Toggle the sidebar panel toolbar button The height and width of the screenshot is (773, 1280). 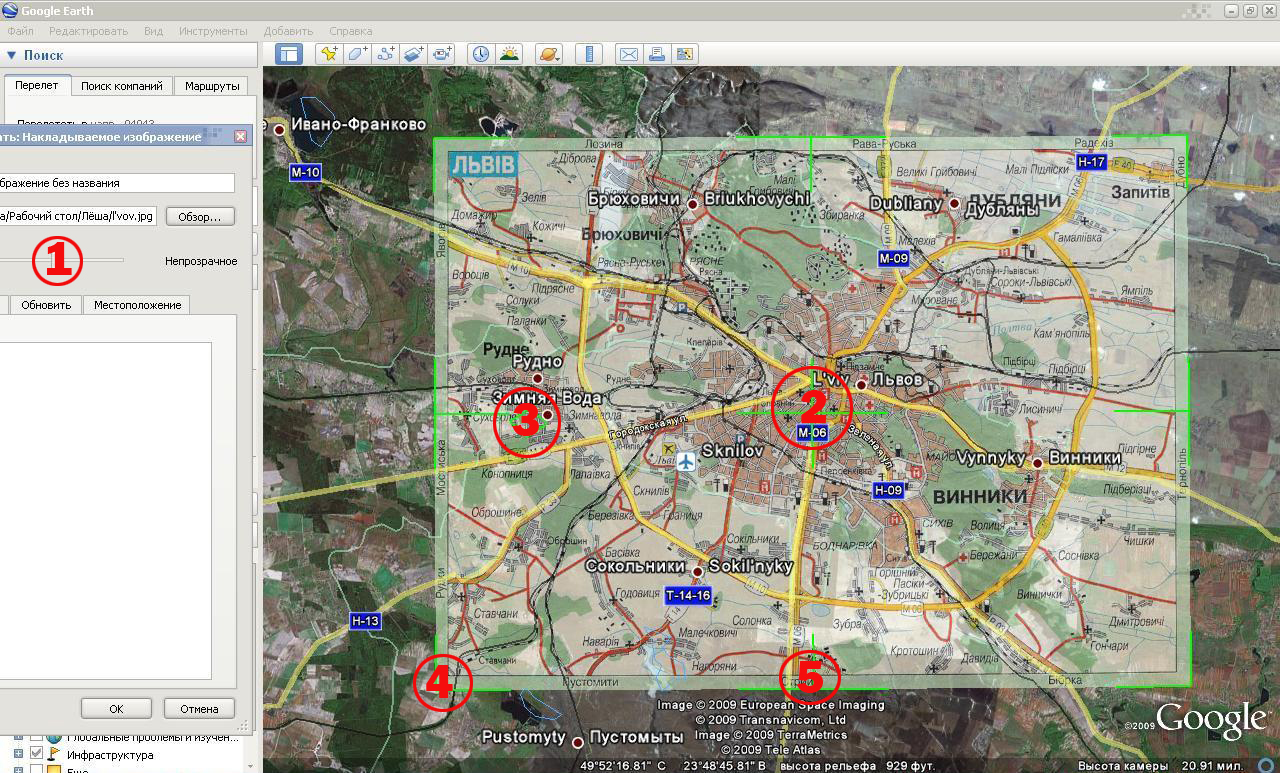click(x=289, y=55)
